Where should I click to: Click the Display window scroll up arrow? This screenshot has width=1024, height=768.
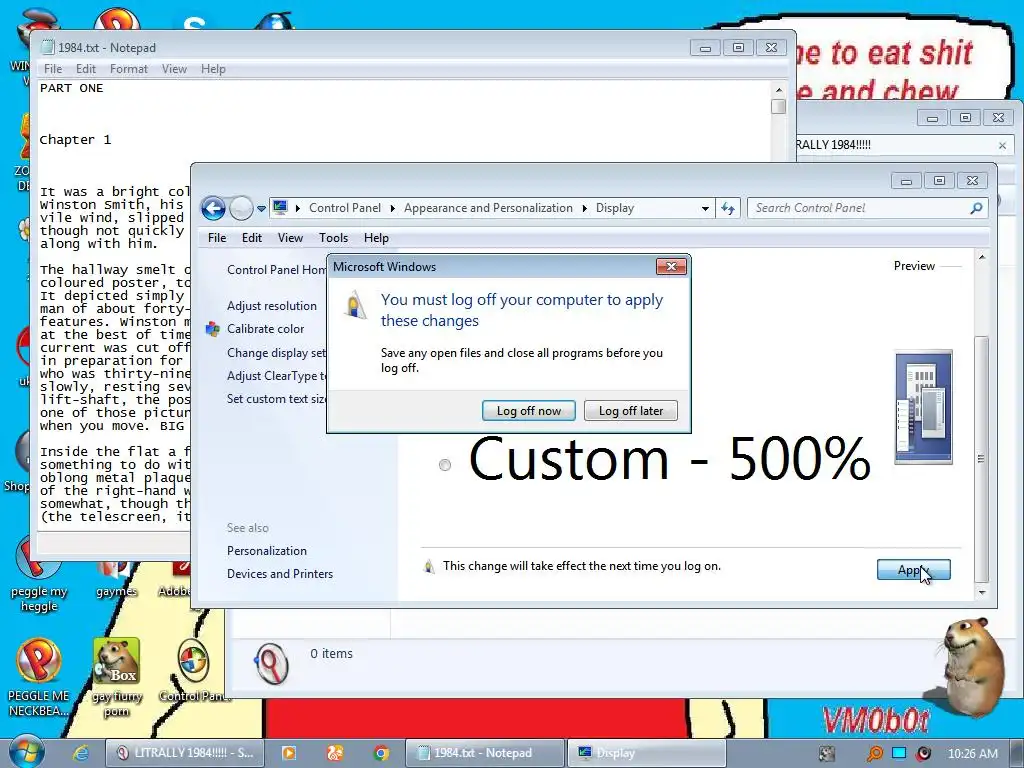coord(982,257)
